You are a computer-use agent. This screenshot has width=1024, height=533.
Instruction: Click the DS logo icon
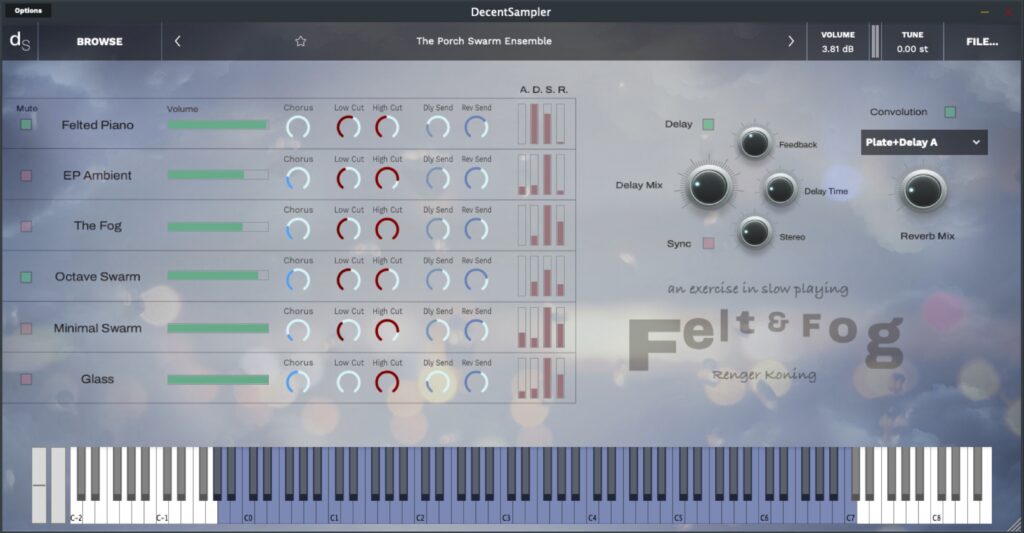(20, 41)
